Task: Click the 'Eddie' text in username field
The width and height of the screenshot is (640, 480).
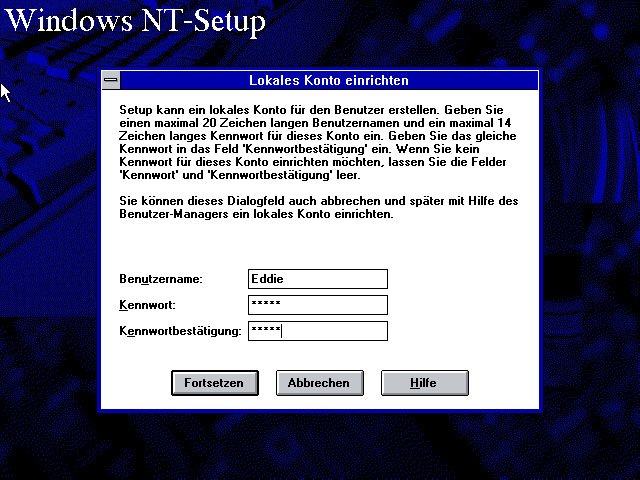Action: 268,279
